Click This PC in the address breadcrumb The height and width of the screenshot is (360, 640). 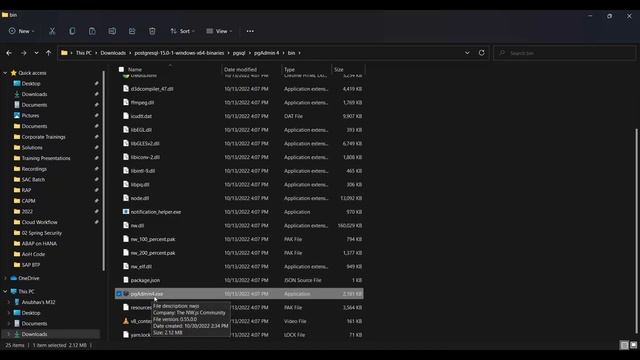click(x=84, y=53)
